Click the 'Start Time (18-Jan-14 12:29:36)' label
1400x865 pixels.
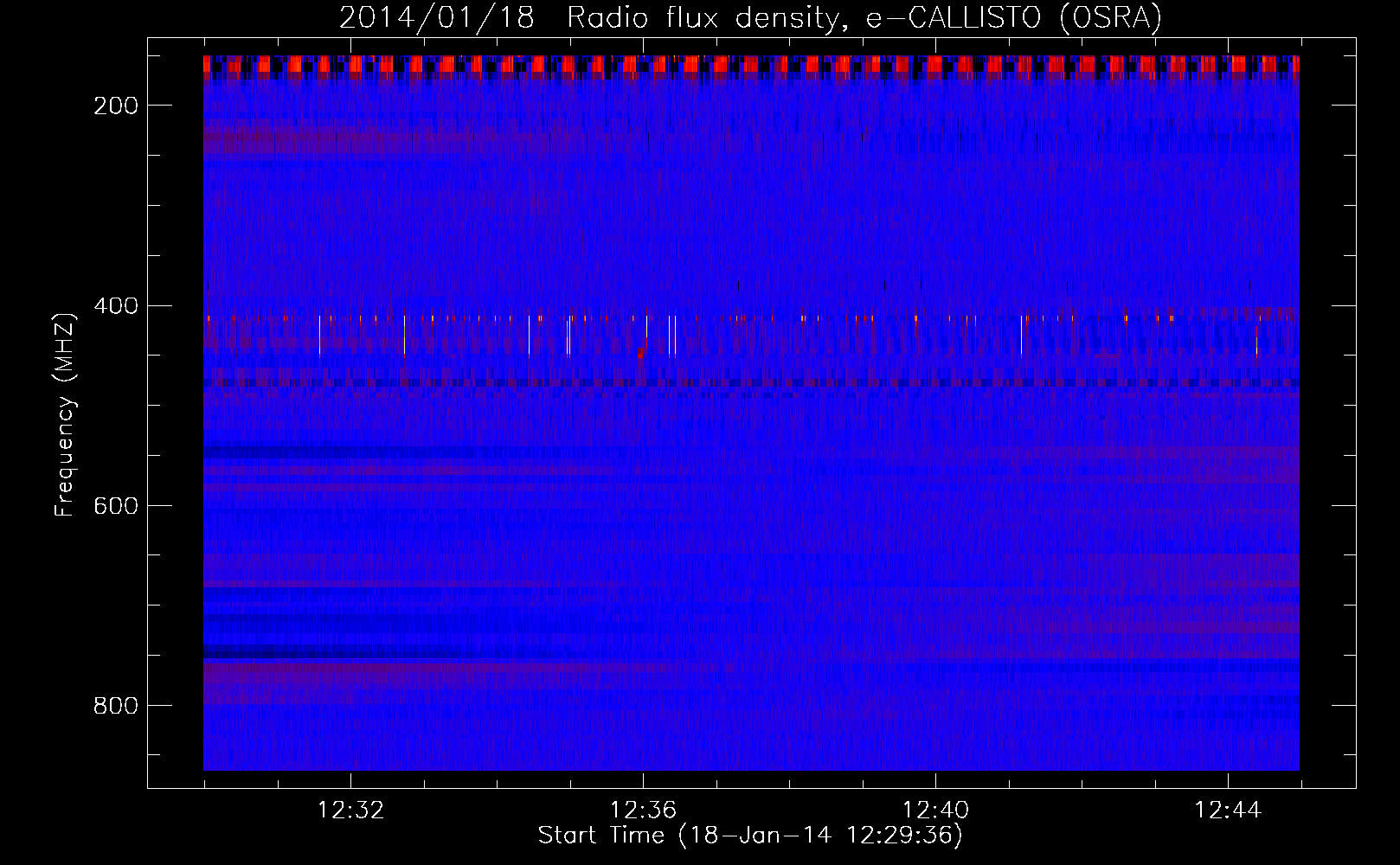[749, 836]
